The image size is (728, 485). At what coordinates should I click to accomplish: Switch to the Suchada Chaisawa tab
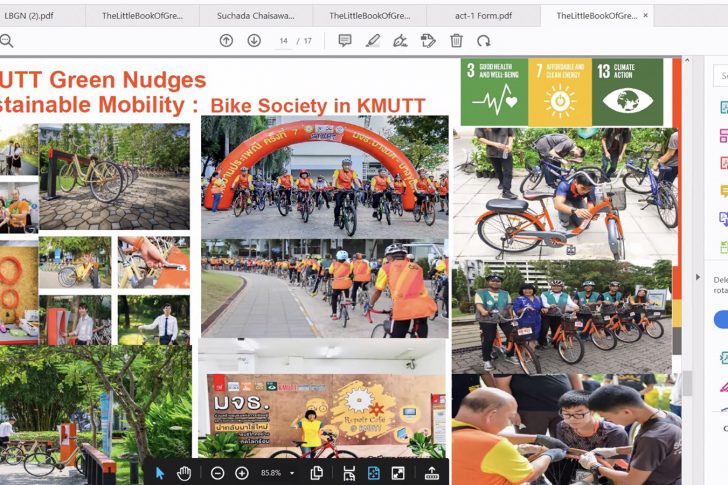(x=255, y=16)
